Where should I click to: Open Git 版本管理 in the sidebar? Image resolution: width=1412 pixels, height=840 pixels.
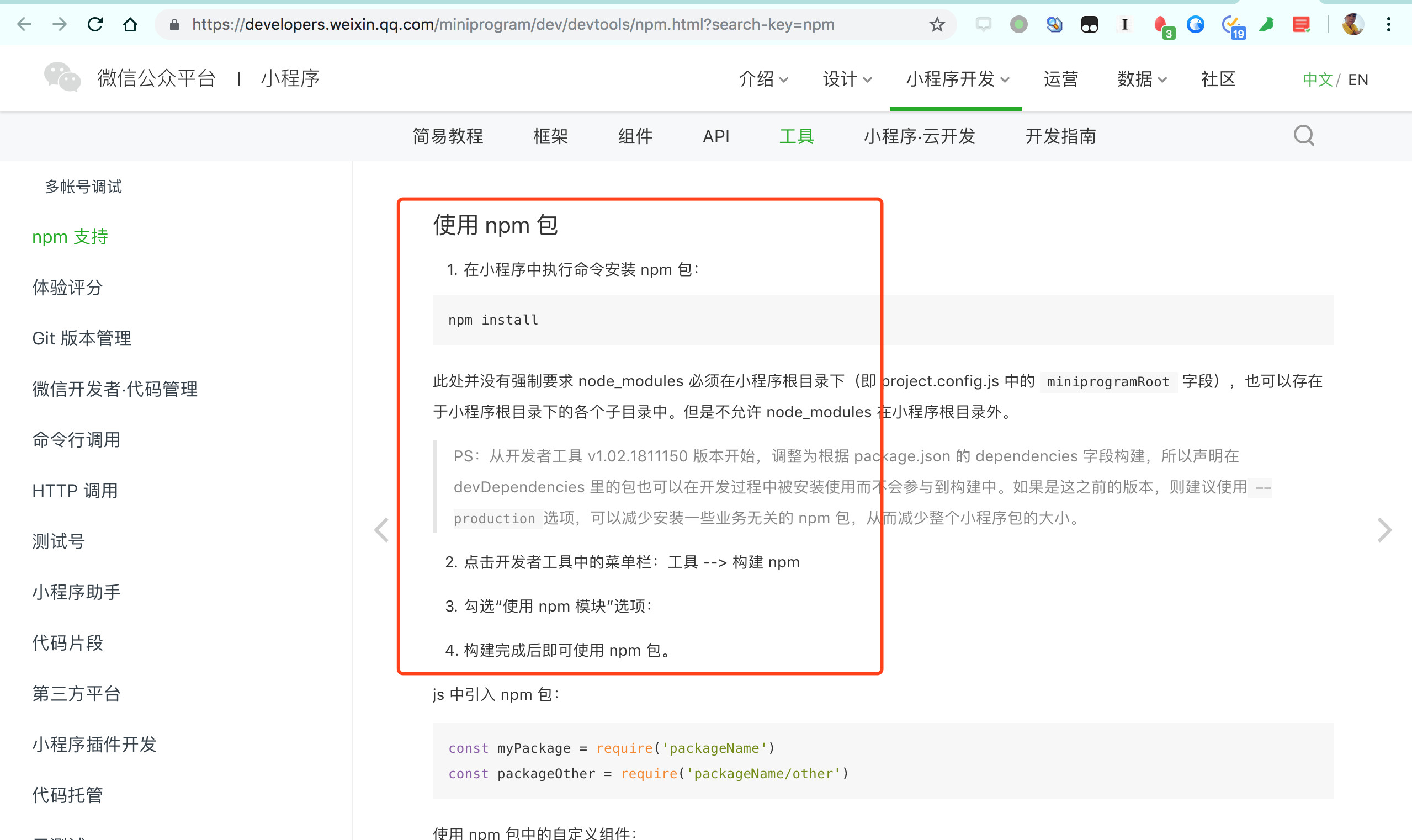(82, 338)
